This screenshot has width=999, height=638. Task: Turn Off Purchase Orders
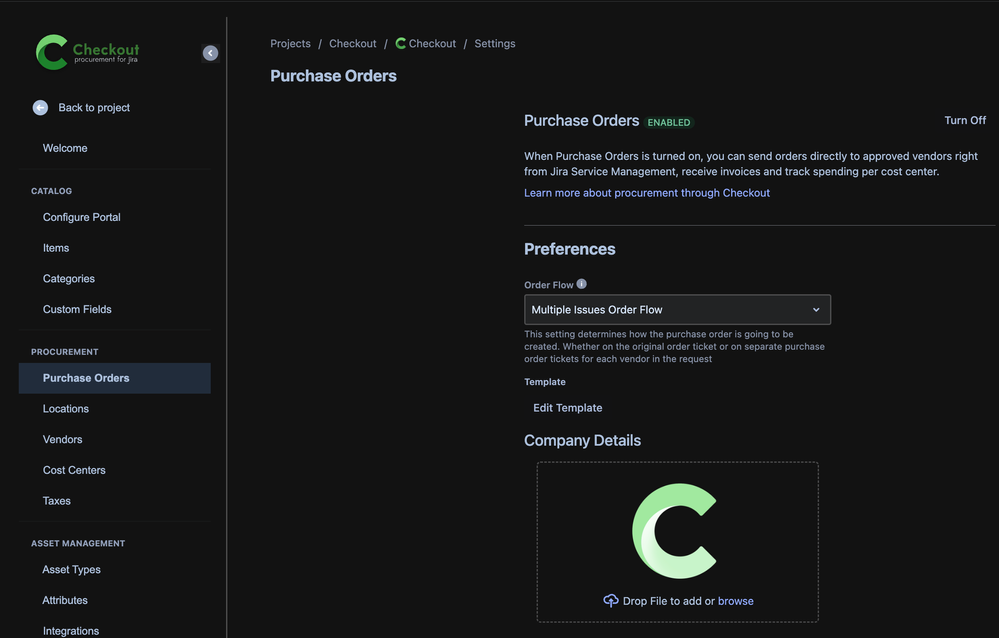965,120
